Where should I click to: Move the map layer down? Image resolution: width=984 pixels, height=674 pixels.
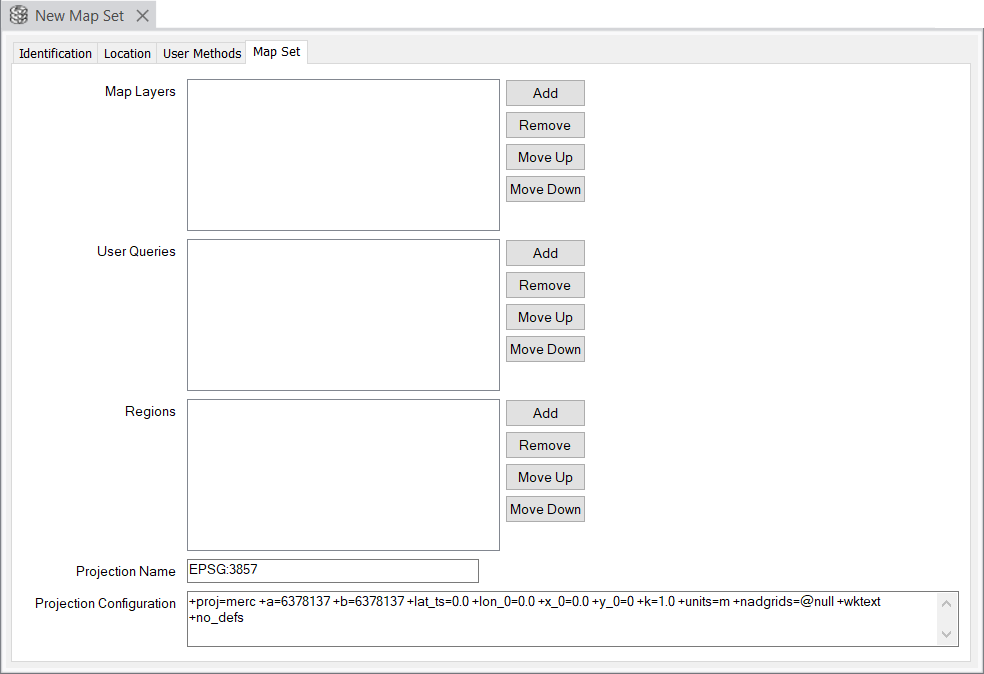pyautogui.click(x=545, y=189)
